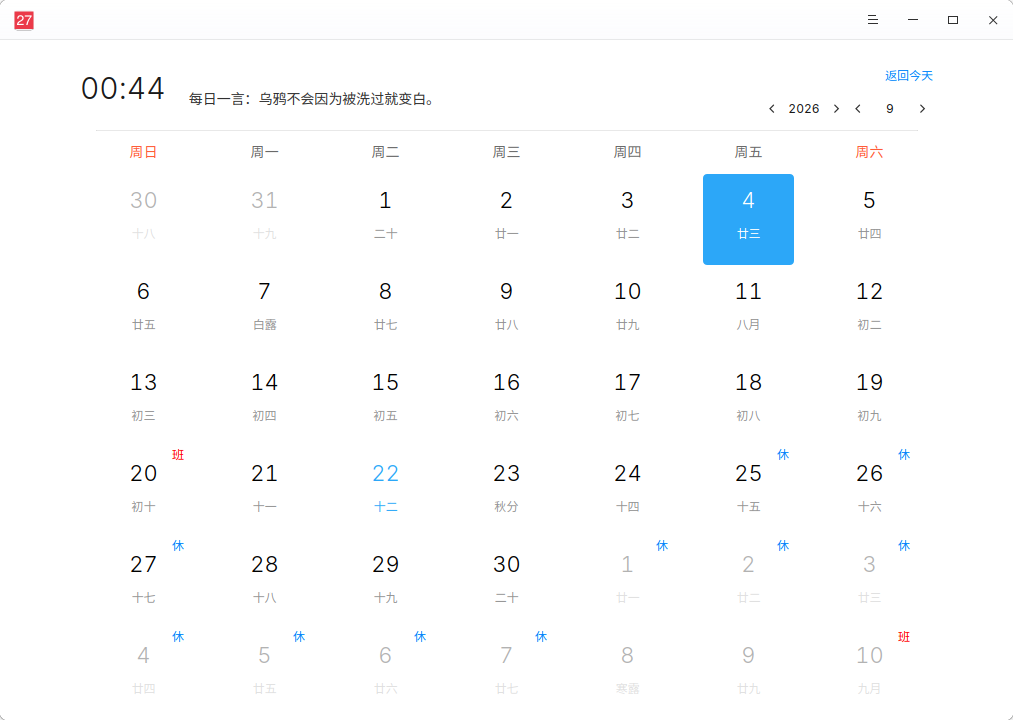Open the hamburger menu in title bar
This screenshot has height=720, width=1013.
(x=873, y=20)
